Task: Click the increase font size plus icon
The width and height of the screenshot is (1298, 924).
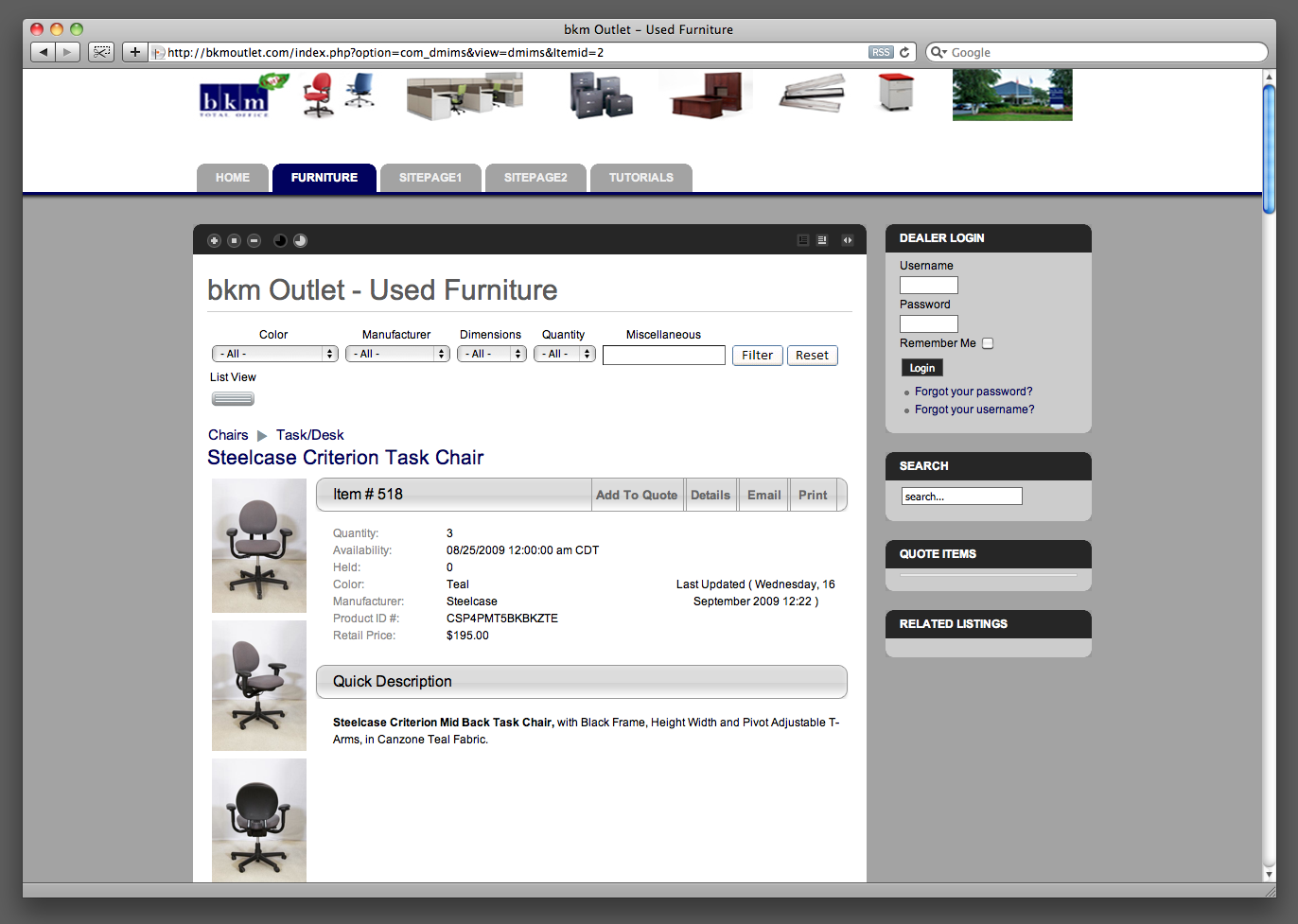Action: tap(214, 240)
